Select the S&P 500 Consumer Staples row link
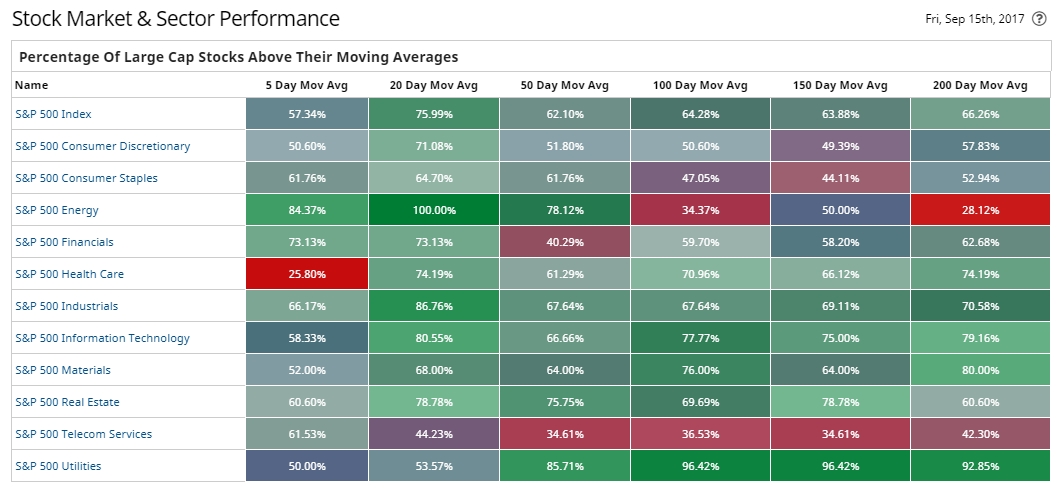This screenshot has height=488, width=1061. pos(86,178)
